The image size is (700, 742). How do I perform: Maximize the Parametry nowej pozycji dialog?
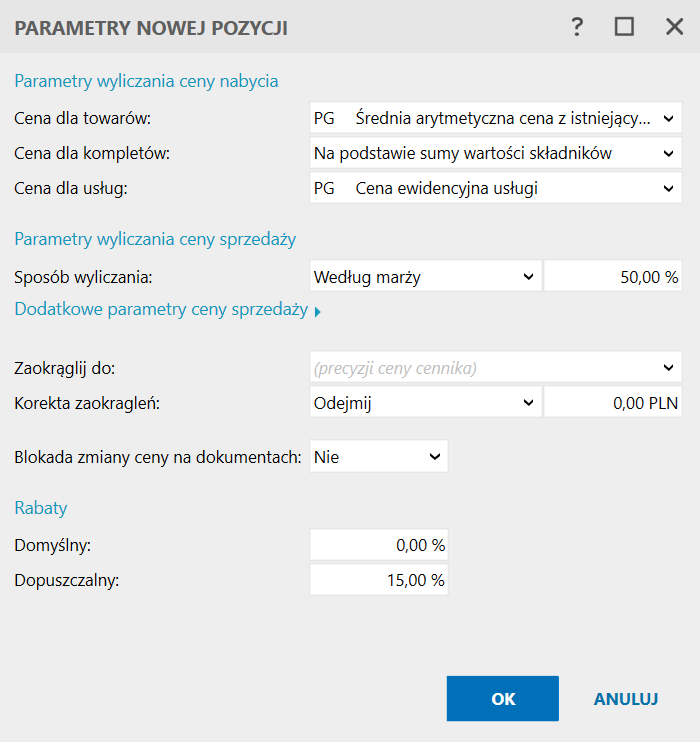[x=625, y=28]
